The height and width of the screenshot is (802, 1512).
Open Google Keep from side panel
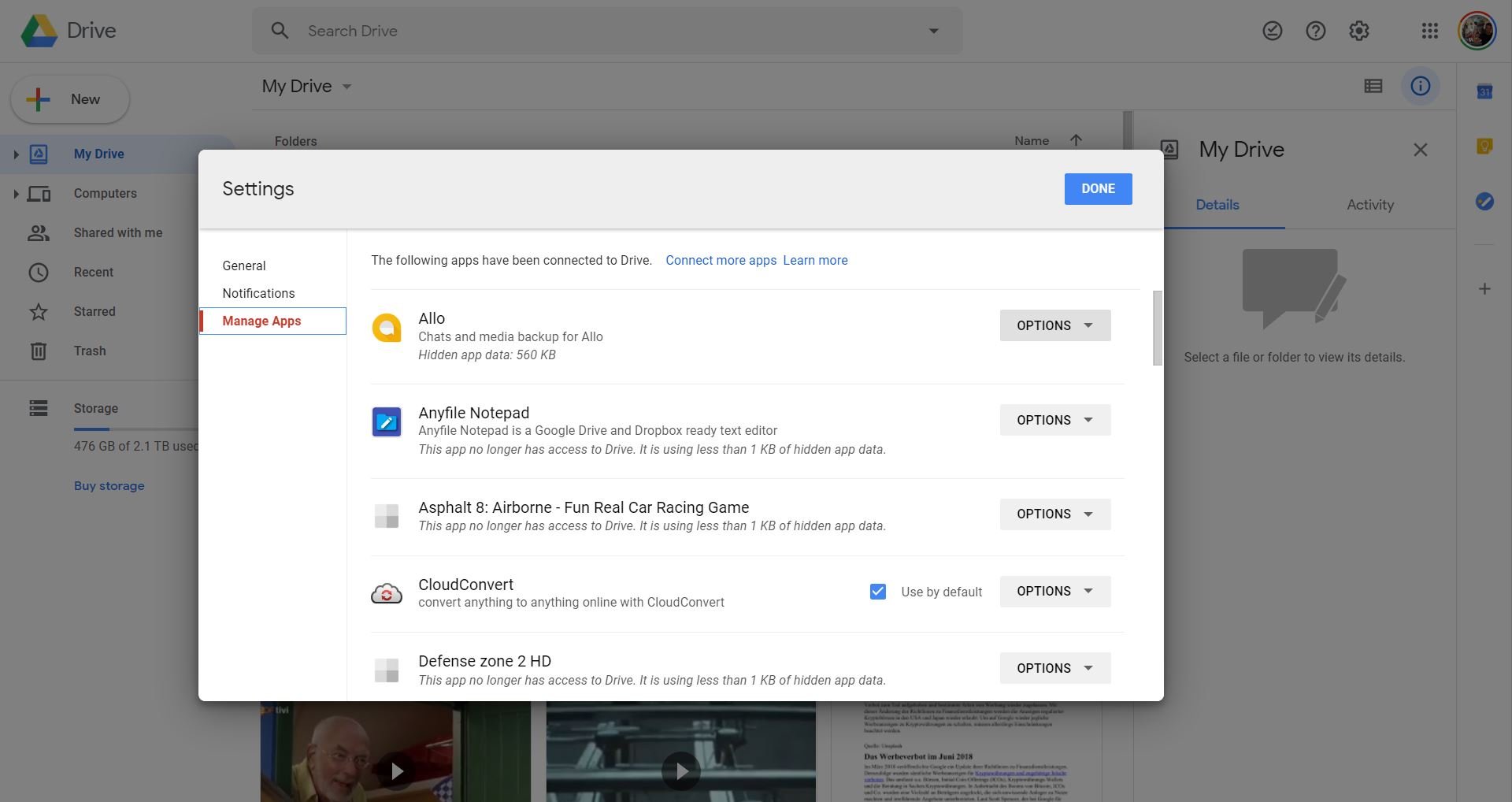coord(1484,147)
